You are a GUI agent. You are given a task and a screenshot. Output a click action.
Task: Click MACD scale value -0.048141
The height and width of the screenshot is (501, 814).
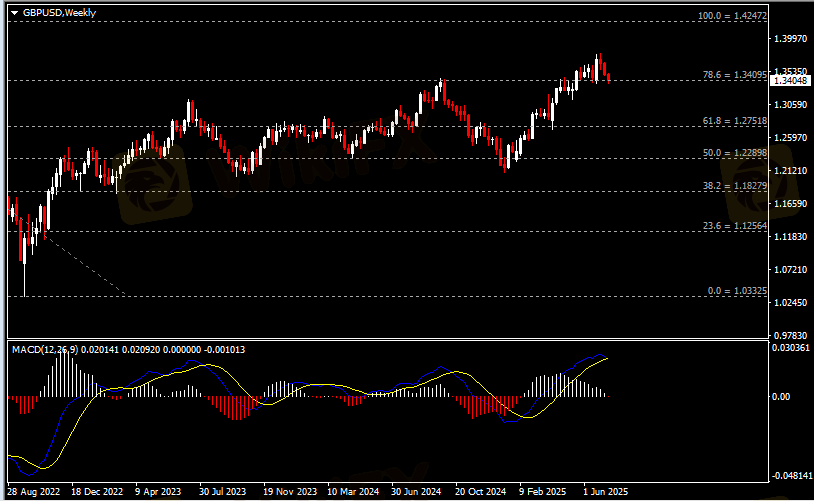791,476
